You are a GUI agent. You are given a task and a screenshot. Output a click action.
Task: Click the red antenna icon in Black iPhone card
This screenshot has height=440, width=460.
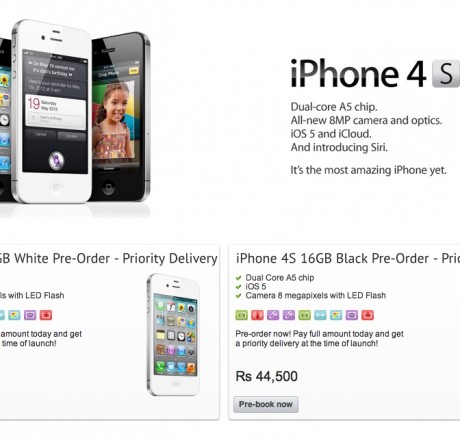click(257, 315)
